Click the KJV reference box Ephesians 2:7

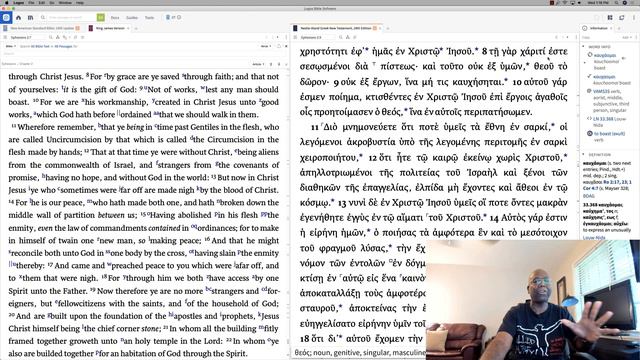click(x=28, y=37)
